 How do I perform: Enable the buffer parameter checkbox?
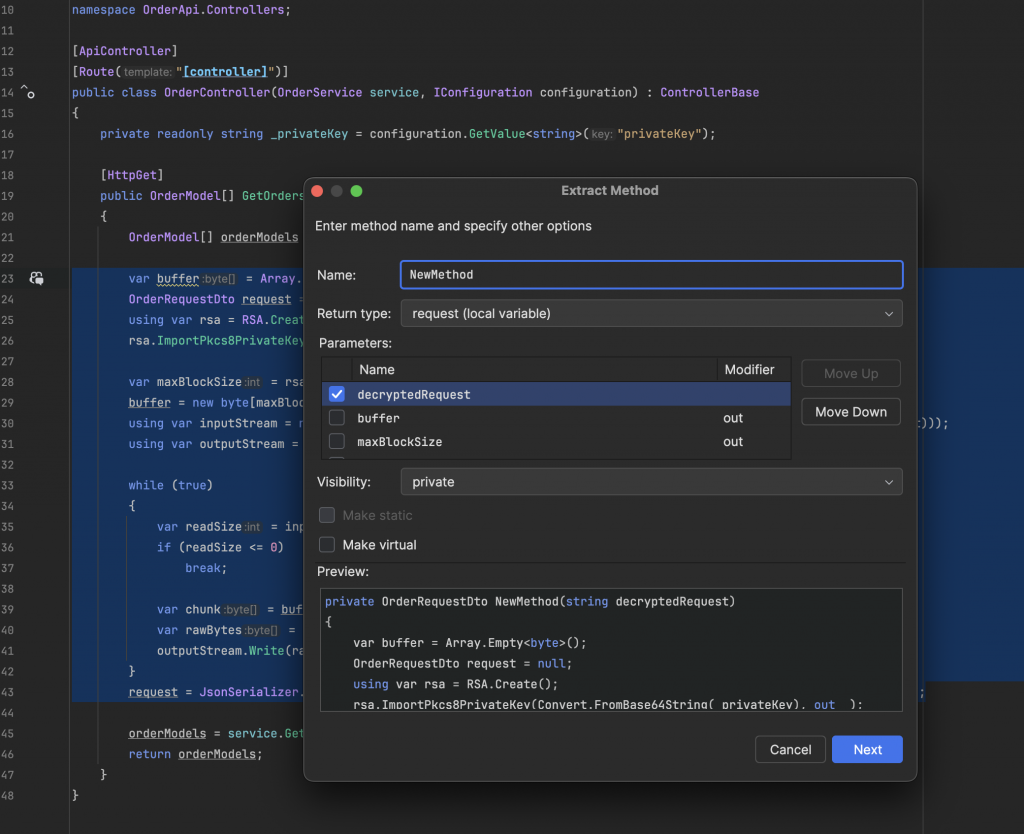pos(337,418)
